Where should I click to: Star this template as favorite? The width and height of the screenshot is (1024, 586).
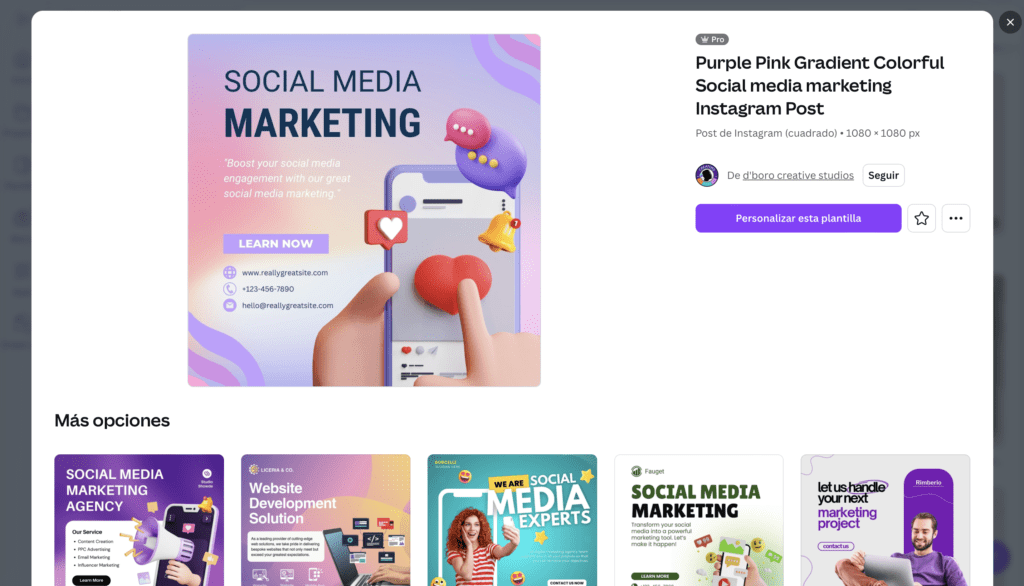tap(921, 218)
